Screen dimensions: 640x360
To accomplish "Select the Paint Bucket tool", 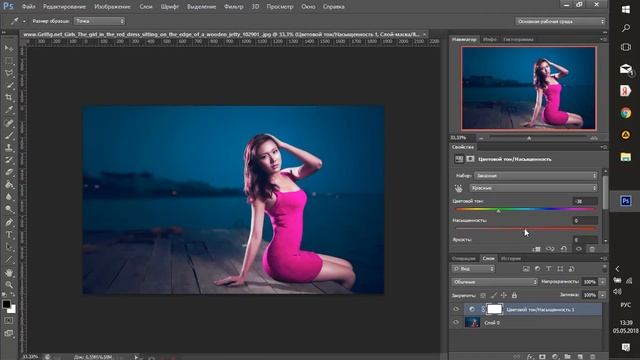I will (9, 184).
